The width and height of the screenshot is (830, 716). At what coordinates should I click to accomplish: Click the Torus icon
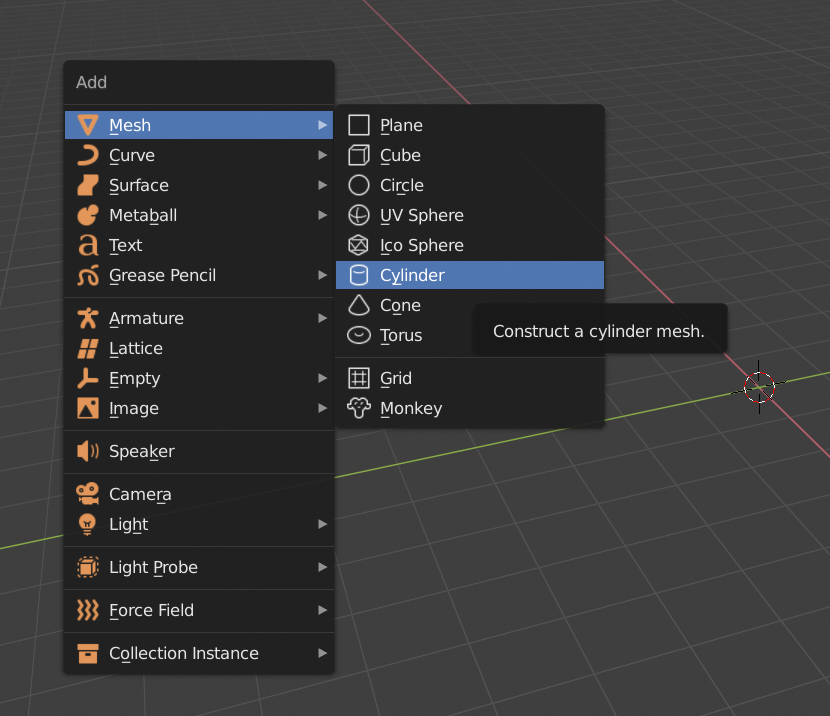[359, 336]
